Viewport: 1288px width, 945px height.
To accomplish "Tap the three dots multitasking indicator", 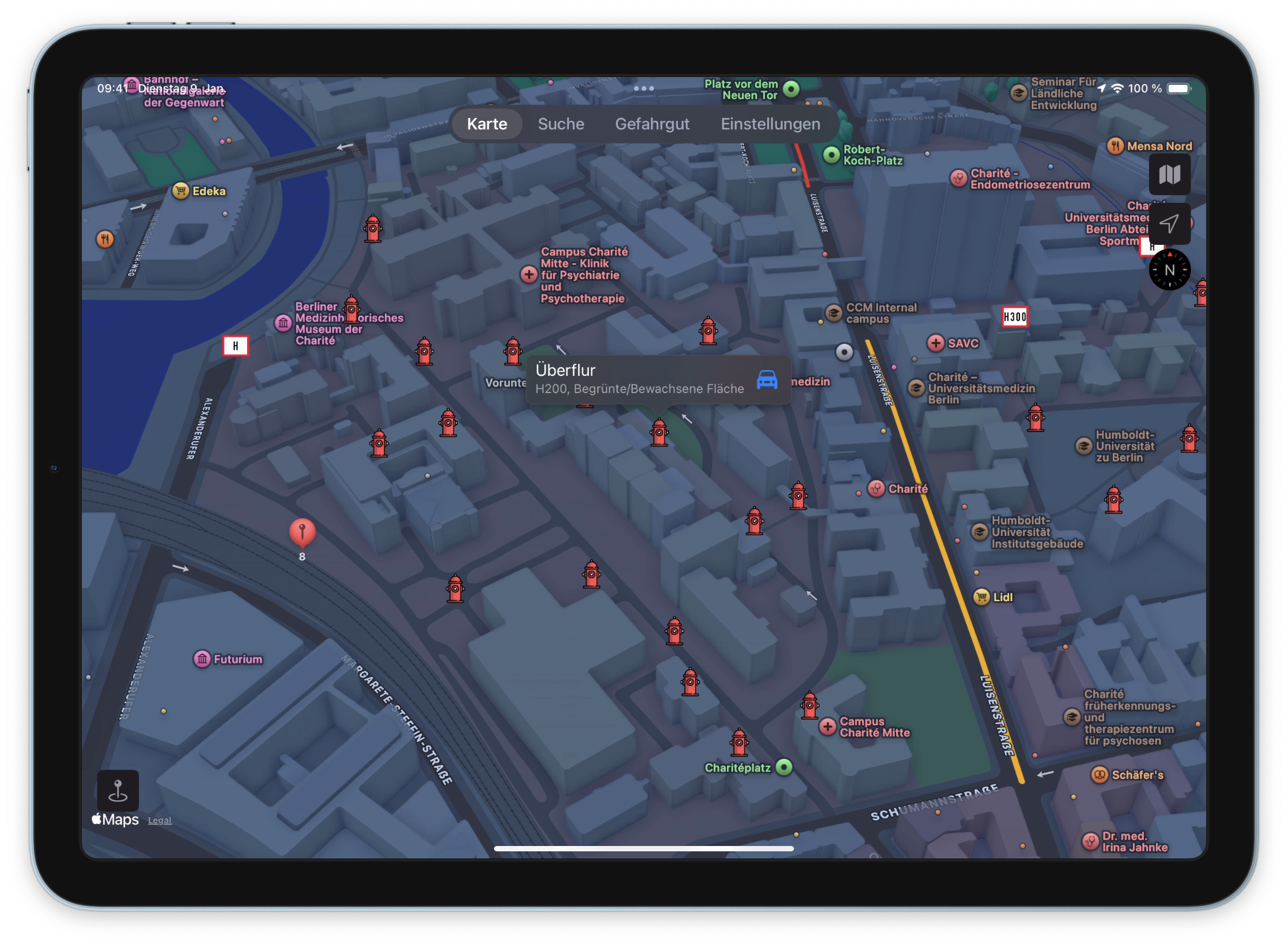I will tap(643, 88).
